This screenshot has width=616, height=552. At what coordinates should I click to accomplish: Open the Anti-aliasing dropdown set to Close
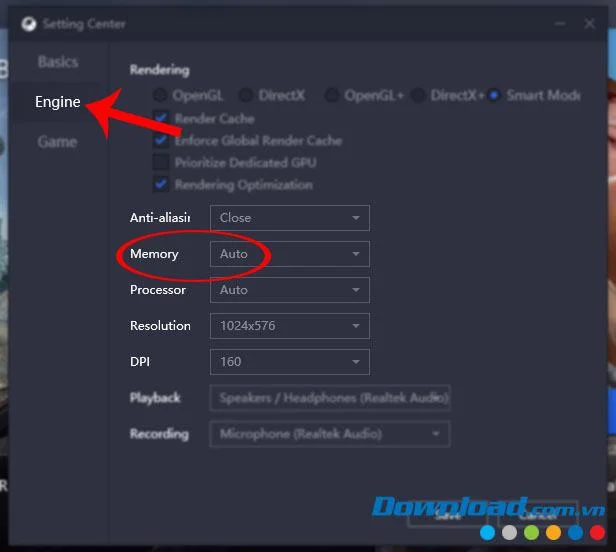290,218
